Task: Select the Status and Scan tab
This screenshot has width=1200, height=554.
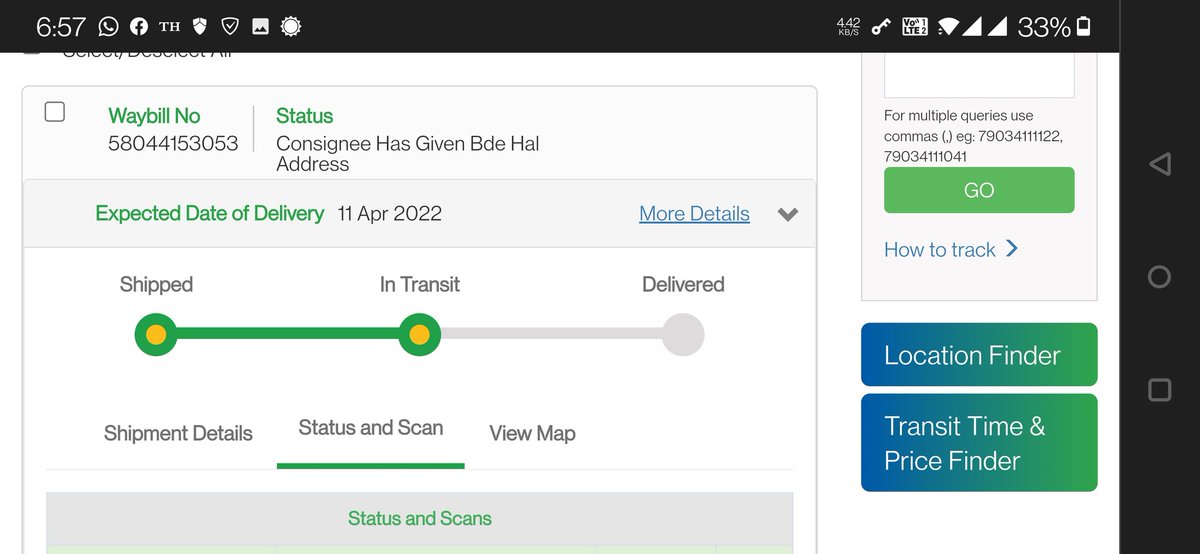Action: [x=371, y=428]
